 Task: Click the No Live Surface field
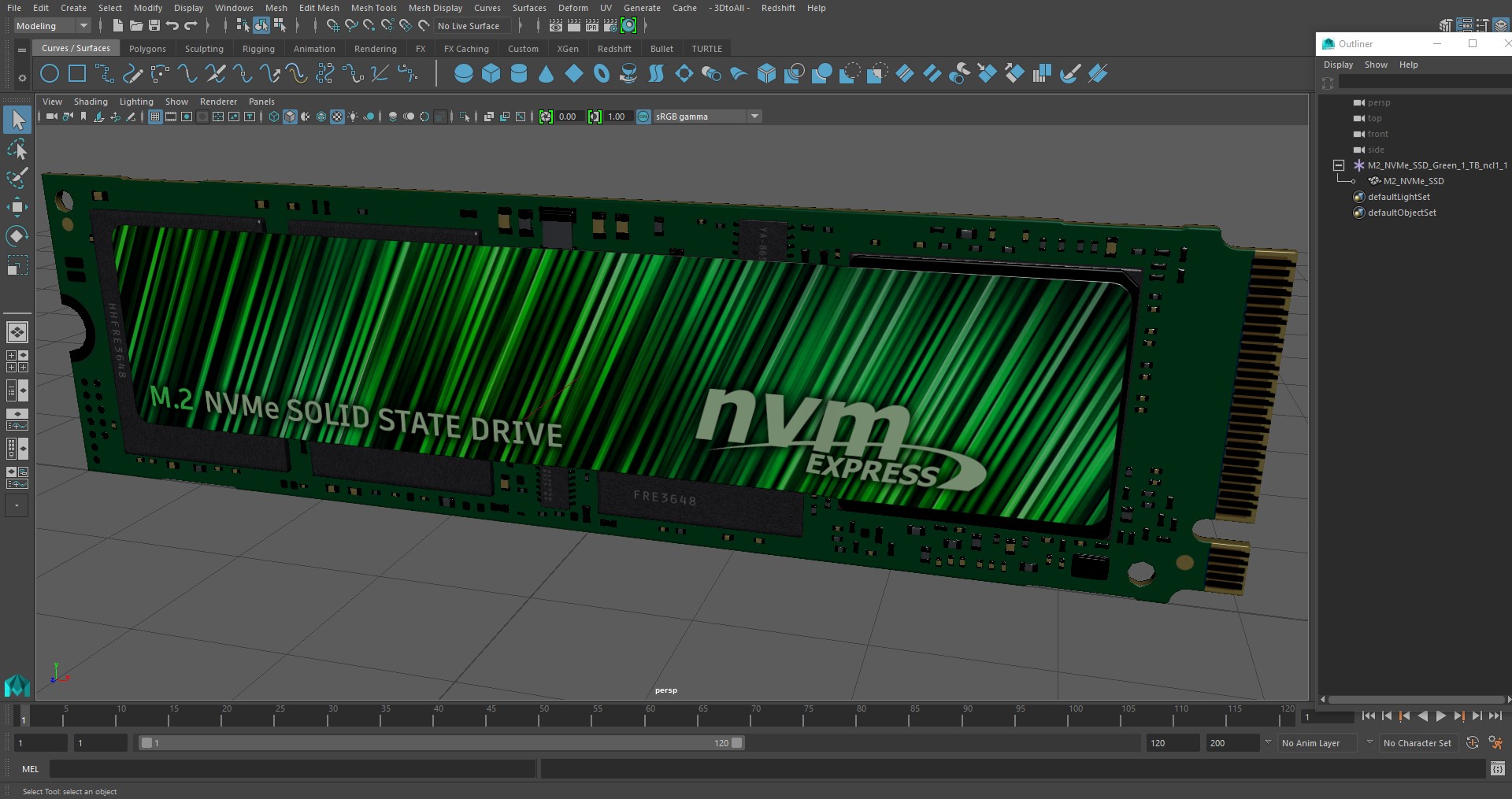(472, 26)
